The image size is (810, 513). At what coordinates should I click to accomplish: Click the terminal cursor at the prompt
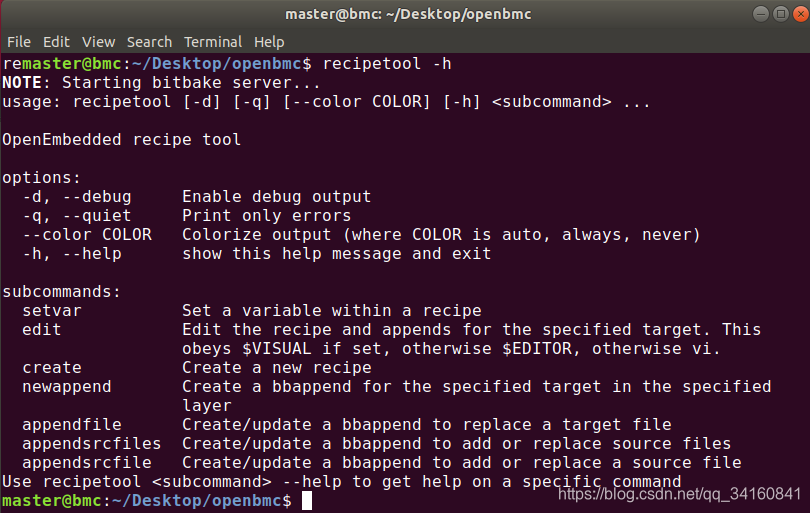tap(307, 501)
